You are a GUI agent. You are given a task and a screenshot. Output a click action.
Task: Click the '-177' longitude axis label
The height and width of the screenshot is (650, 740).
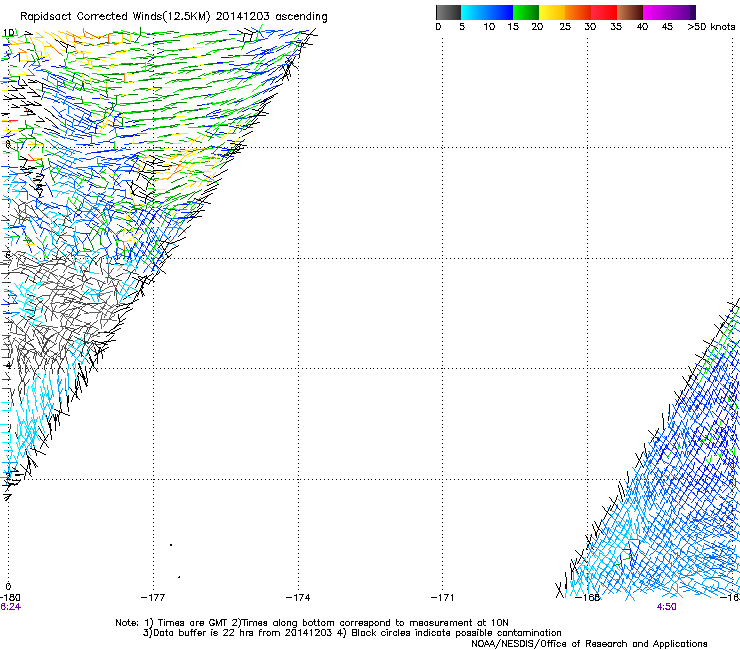tap(153, 598)
